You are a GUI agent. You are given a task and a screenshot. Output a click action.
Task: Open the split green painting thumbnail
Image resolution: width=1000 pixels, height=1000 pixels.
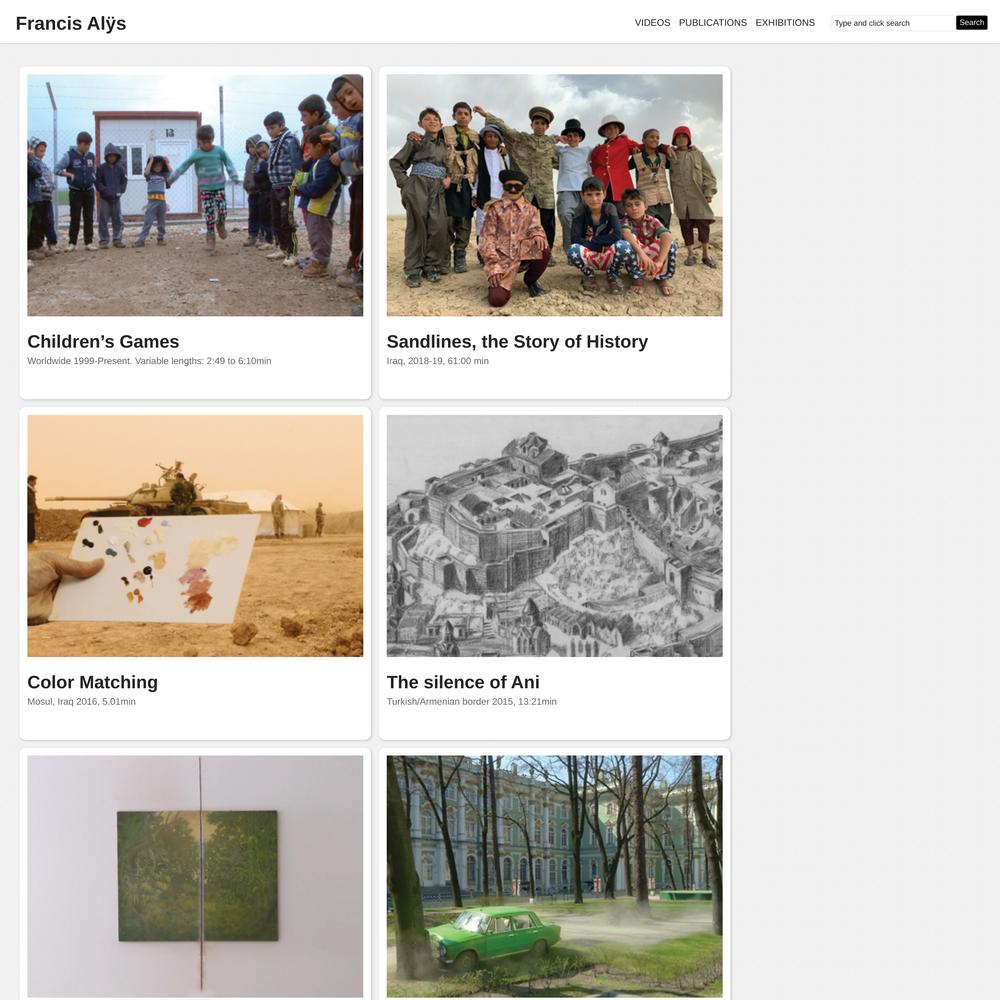tap(195, 876)
